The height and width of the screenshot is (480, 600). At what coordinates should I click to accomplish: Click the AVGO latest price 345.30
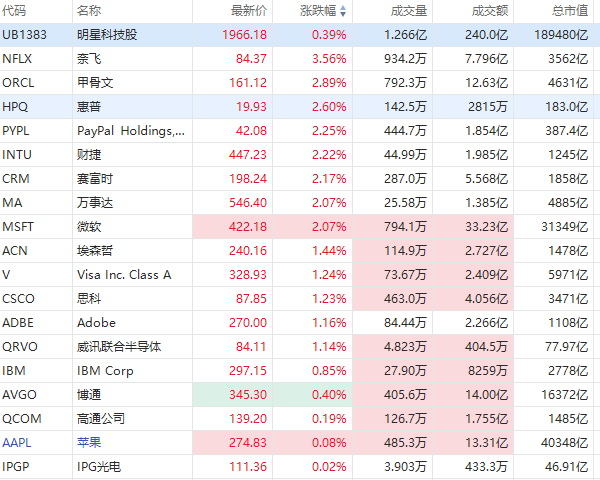(246, 394)
